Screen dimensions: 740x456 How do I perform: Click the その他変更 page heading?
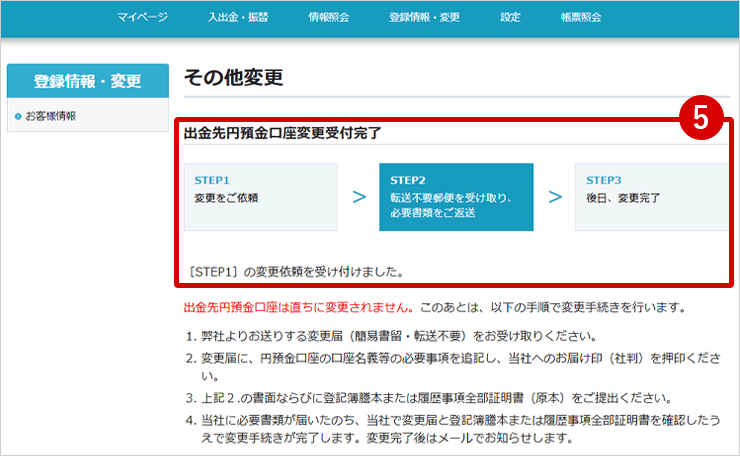point(234,77)
